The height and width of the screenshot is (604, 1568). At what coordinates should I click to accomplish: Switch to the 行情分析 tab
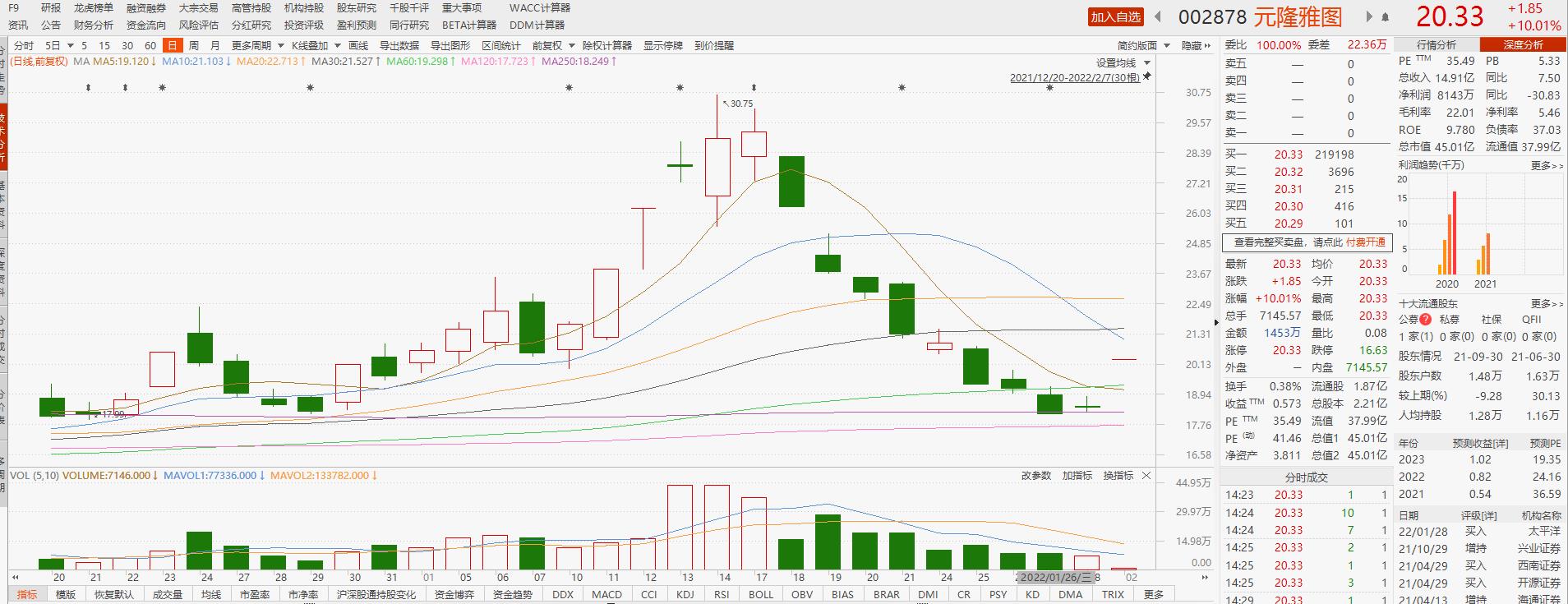click(1436, 45)
